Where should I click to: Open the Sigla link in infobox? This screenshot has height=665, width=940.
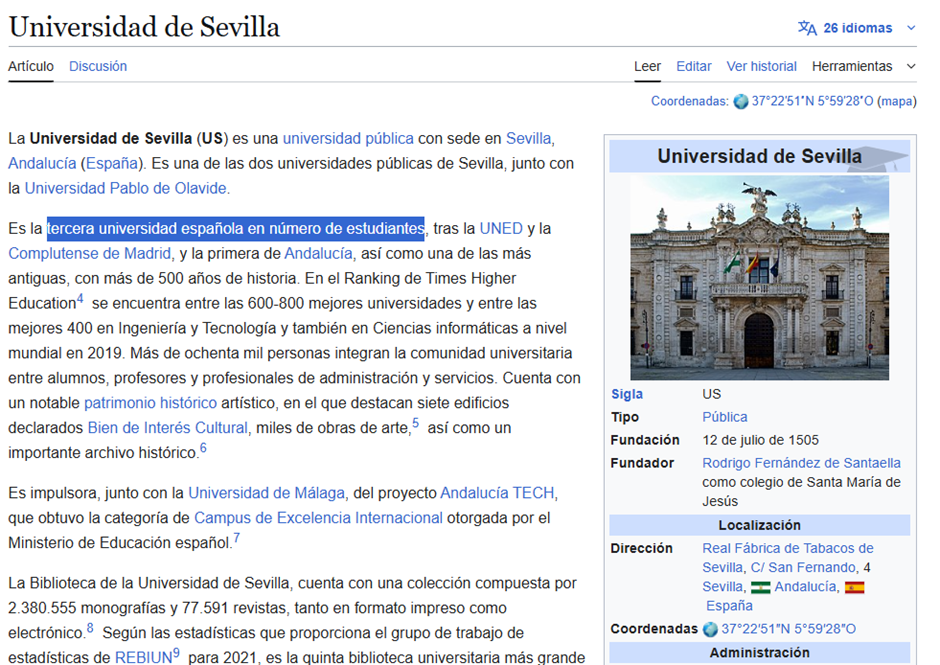pyautogui.click(x=626, y=394)
